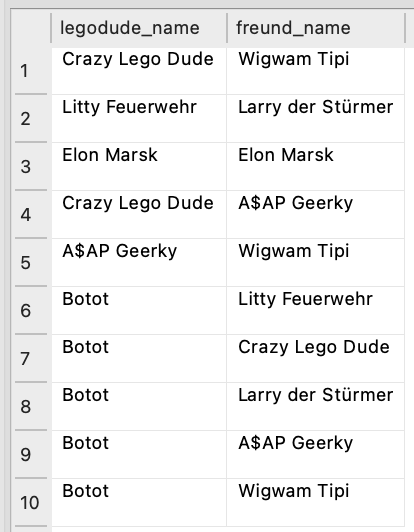Screen dimensions: 414x532
Task: Click the legodude_name column header
Action: click(139, 28)
